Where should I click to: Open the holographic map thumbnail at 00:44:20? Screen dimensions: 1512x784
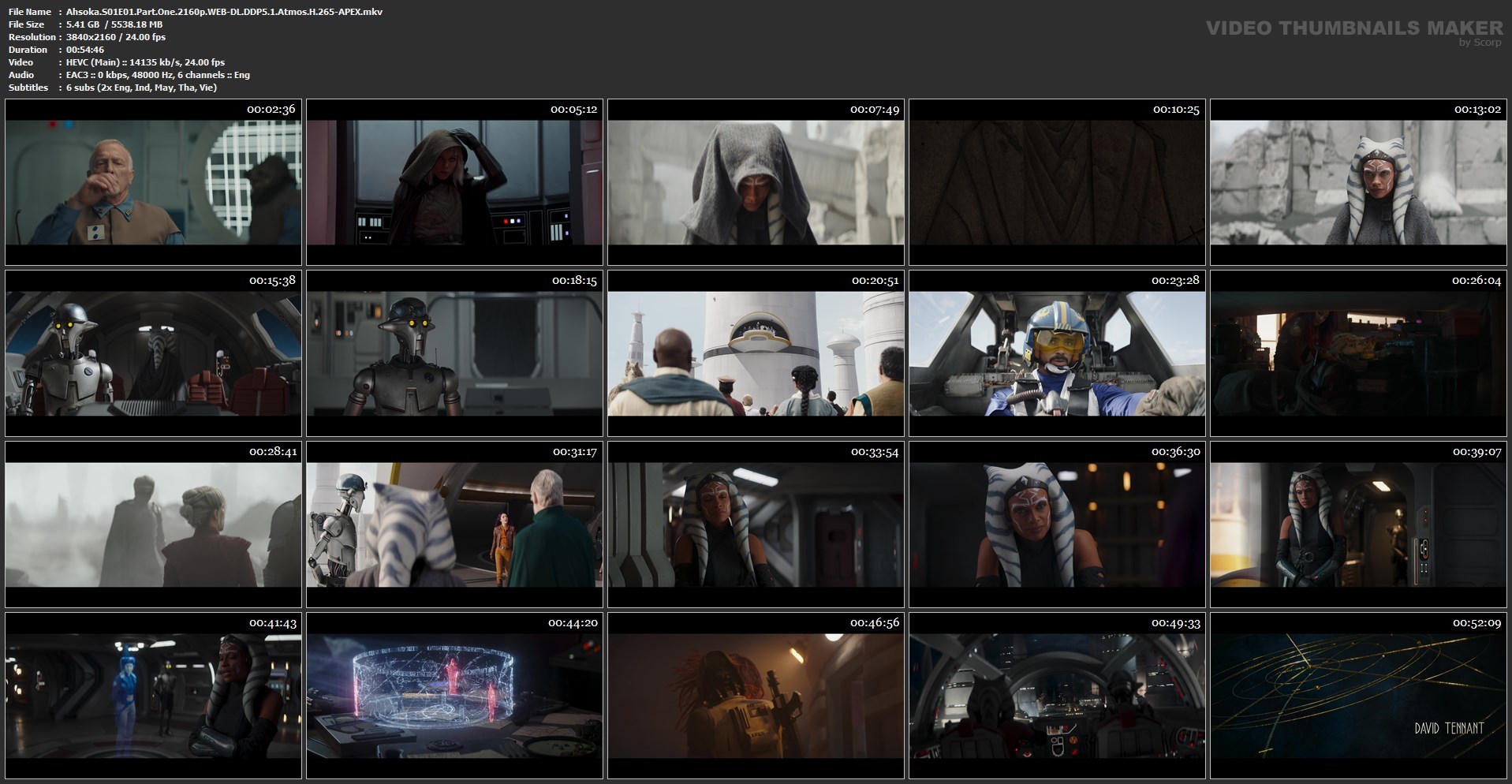pyautogui.click(x=454, y=696)
